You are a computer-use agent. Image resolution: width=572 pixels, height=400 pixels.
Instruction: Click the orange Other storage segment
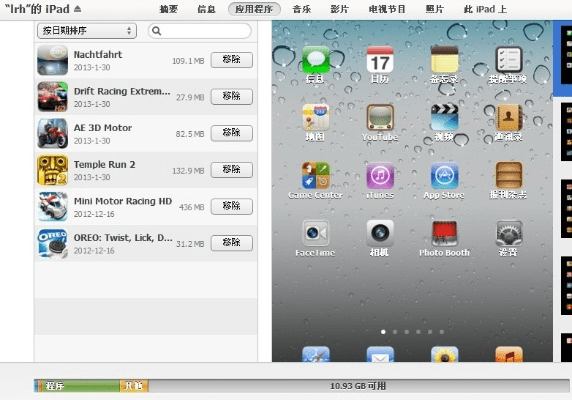(134, 386)
